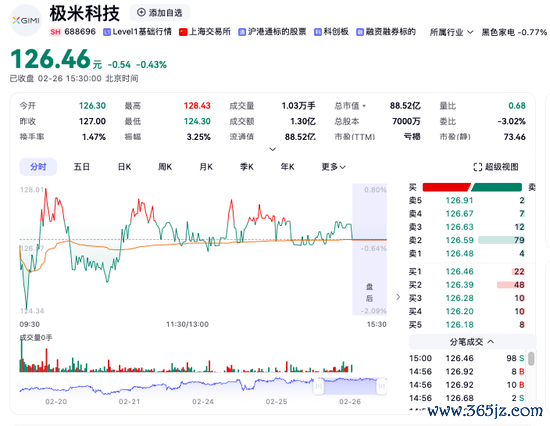Image resolution: width=550 pixels, height=426 pixels.
Task: Click the 市盈(静) 73.46 value
Action: pyautogui.click(x=515, y=137)
